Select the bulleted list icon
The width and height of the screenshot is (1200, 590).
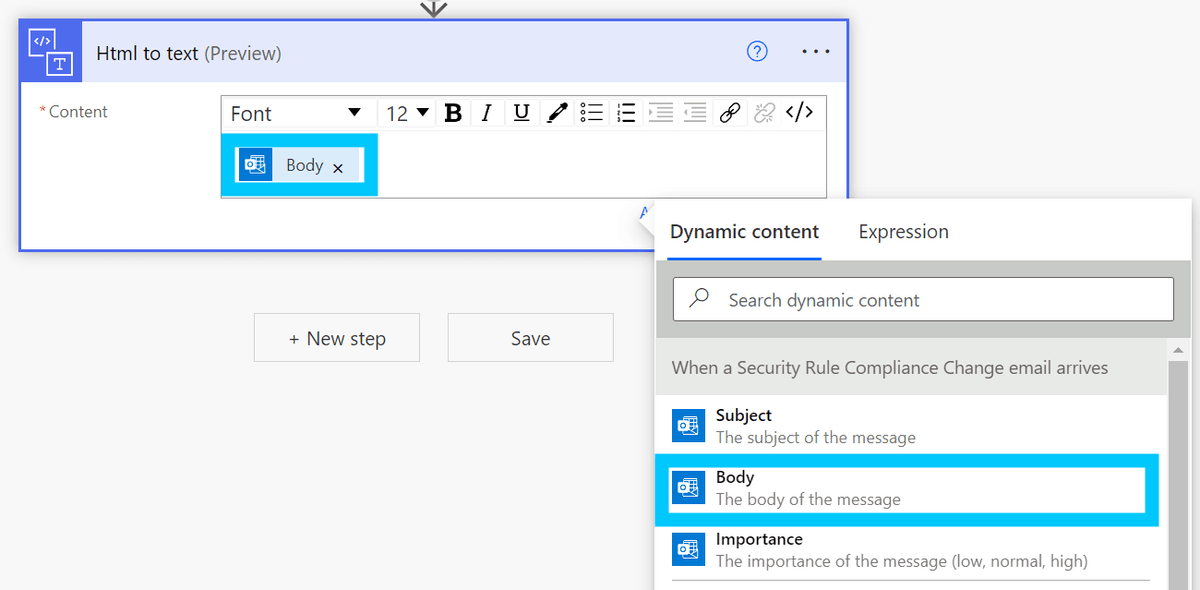[591, 113]
